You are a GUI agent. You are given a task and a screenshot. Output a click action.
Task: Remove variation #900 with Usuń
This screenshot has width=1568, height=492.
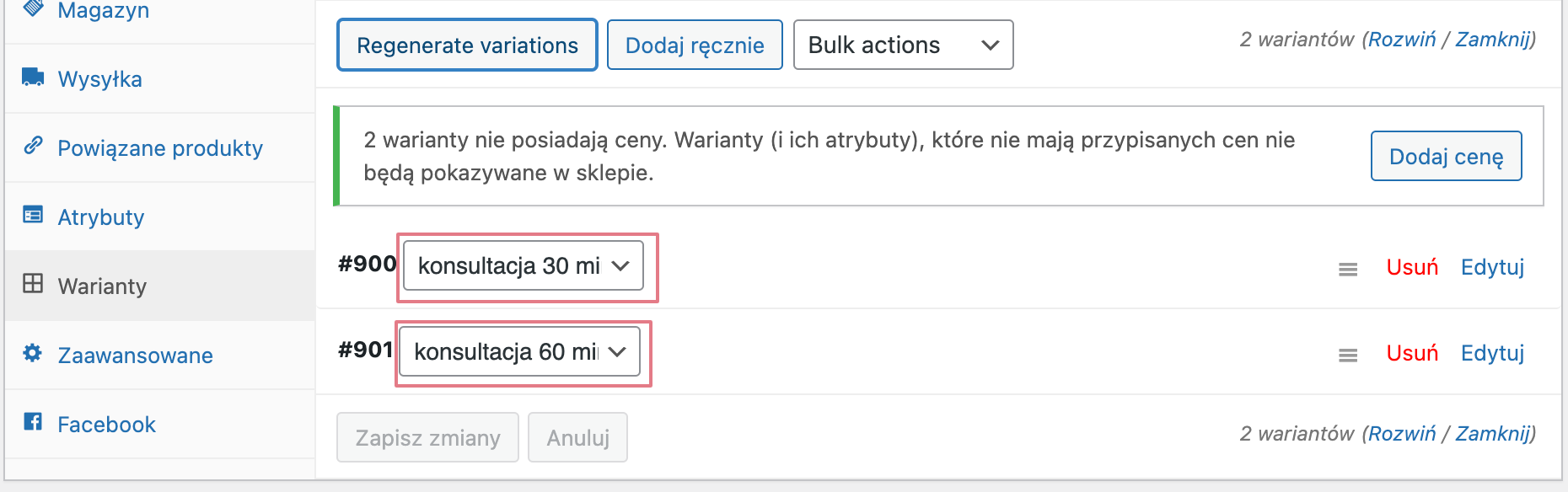coord(1412,267)
